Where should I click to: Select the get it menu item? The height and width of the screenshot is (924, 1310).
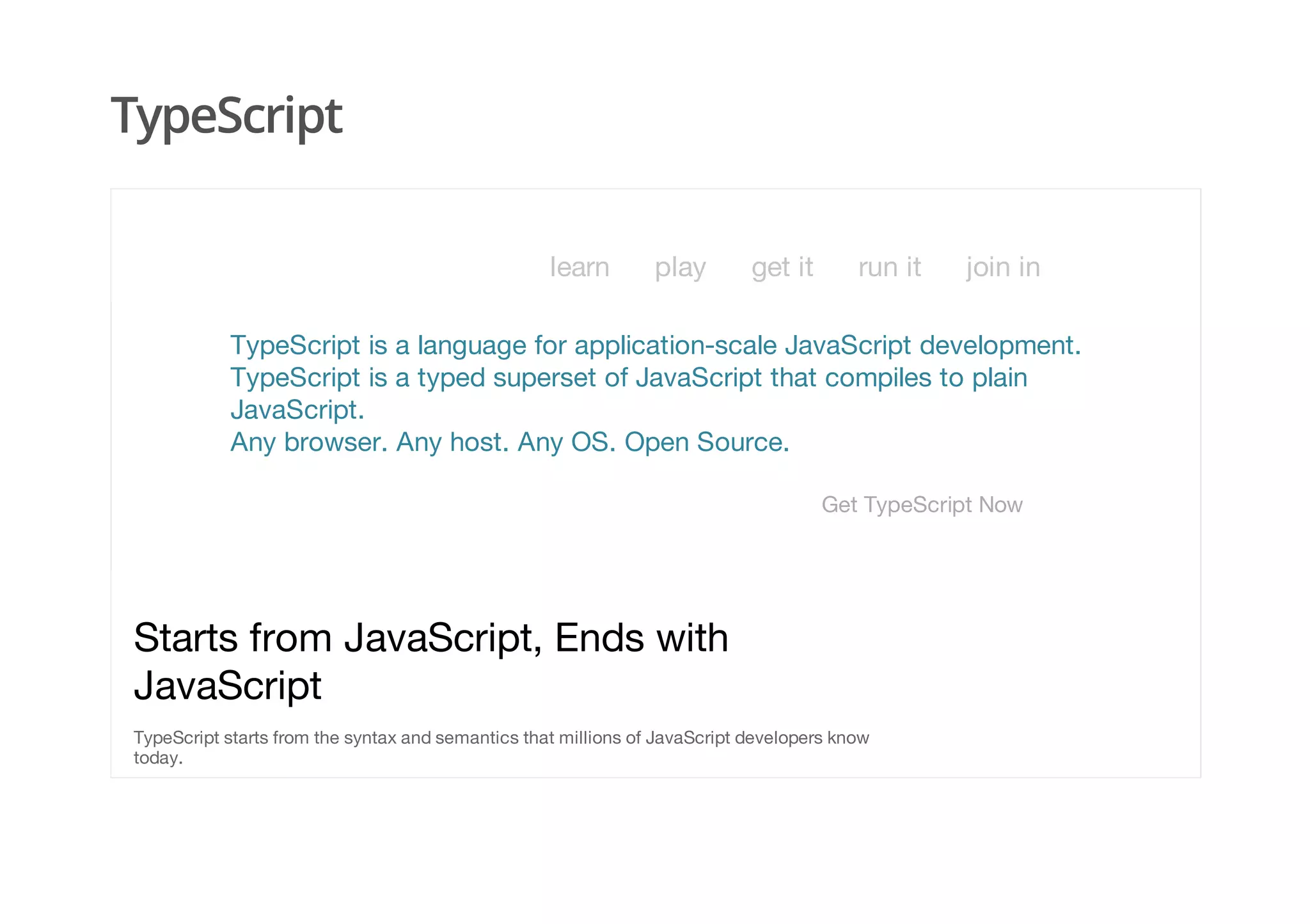click(782, 267)
